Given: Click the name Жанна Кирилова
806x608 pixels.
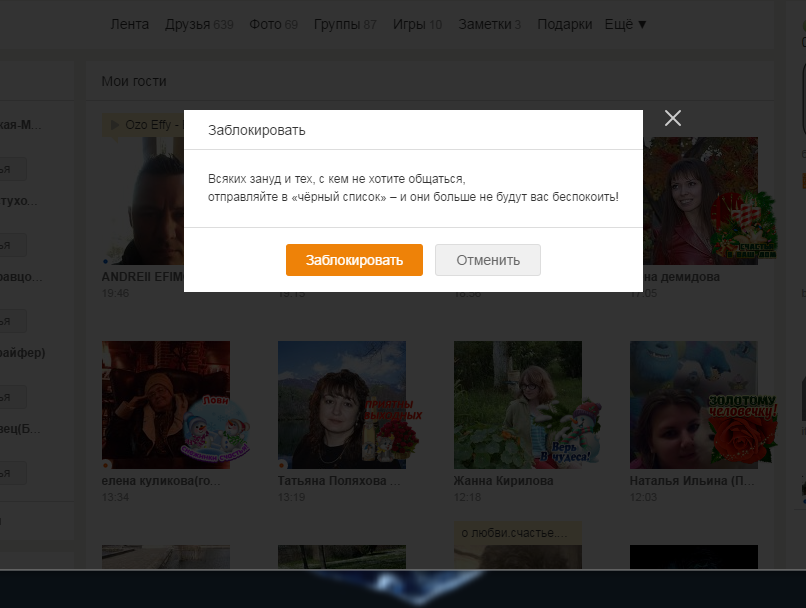Looking at the screenshot, I should [x=503, y=481].
